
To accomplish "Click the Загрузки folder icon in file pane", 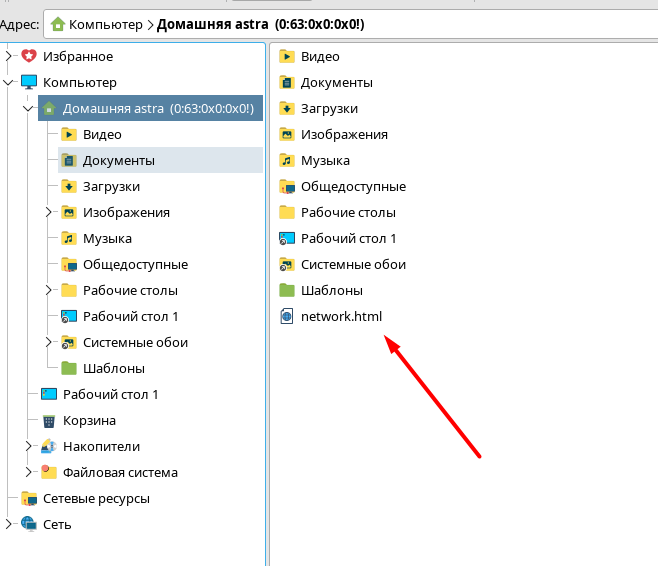I will (x=287, y=108).
